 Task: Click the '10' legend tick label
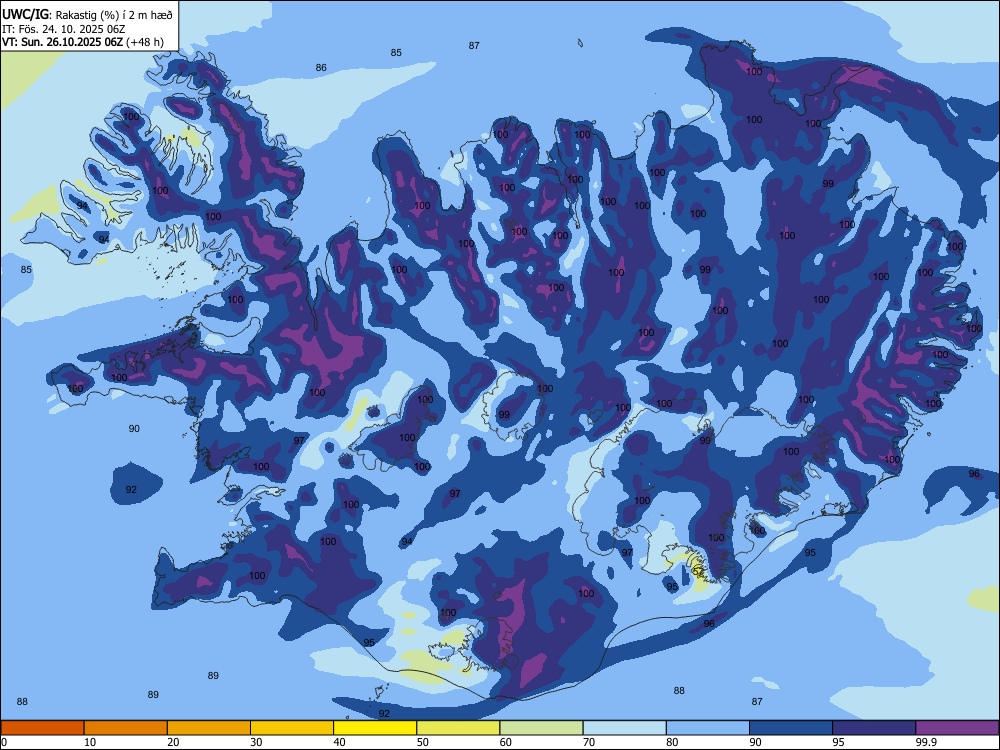tap(90, 742)
